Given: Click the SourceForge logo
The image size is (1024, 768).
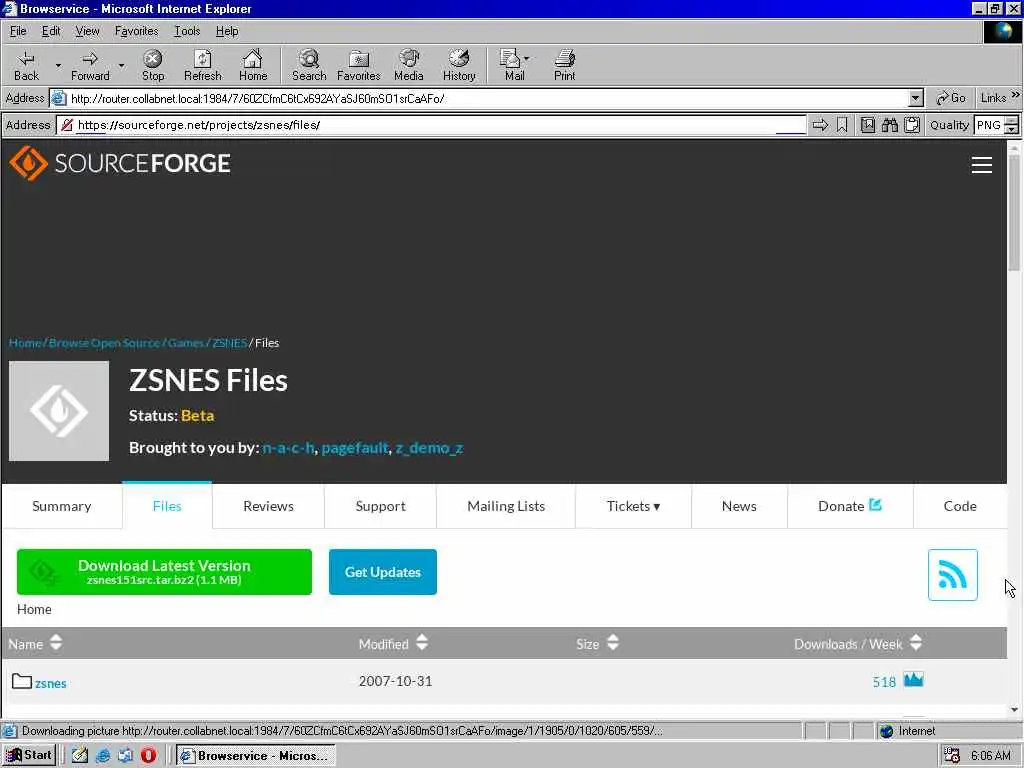Looking at the screenshot, I should (120, 163).
